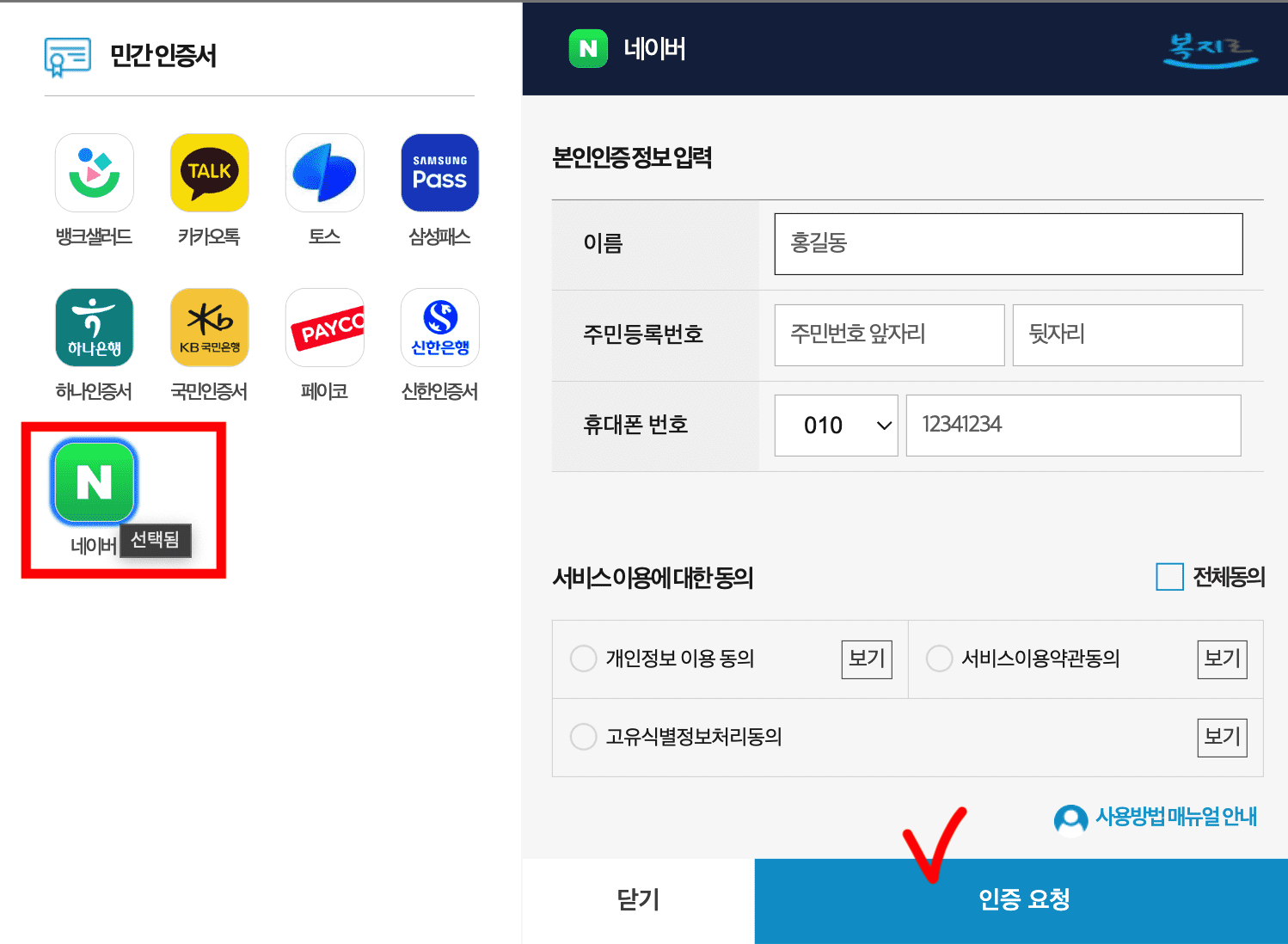Click the phone number field showing 12341234

pyautogui.click(x=1074, y=426)
